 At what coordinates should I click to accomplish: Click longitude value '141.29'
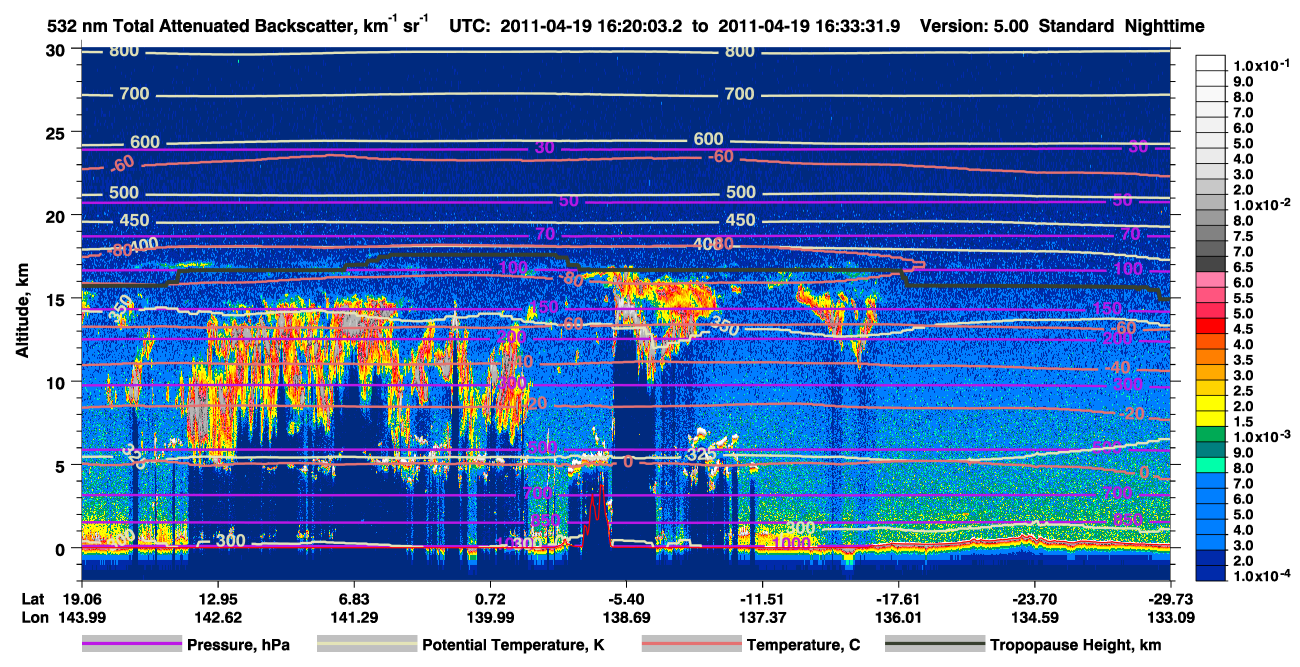pyautogui.click(x=354, y=617)
